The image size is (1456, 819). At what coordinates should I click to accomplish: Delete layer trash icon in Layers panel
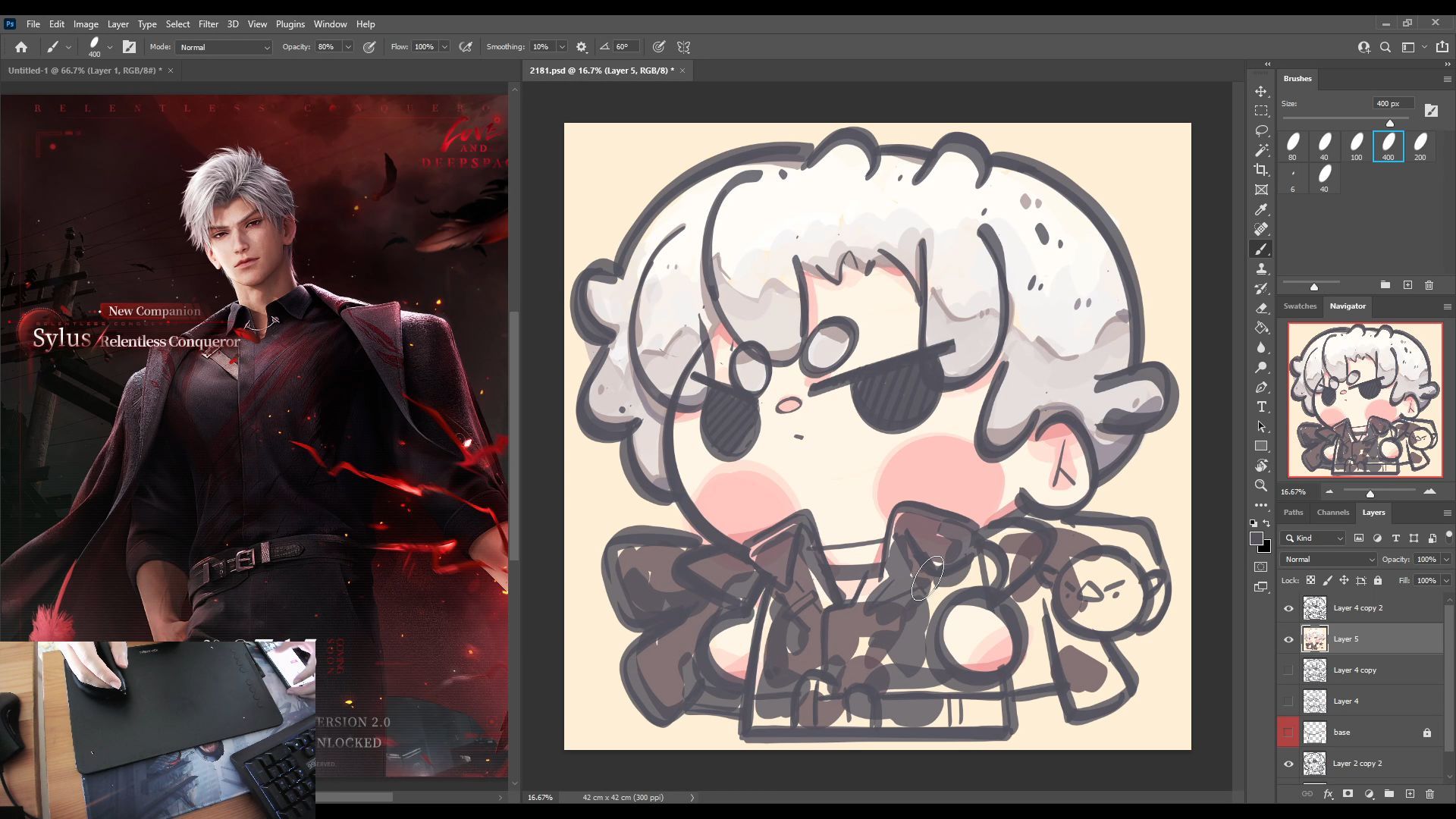point(1430,794)
